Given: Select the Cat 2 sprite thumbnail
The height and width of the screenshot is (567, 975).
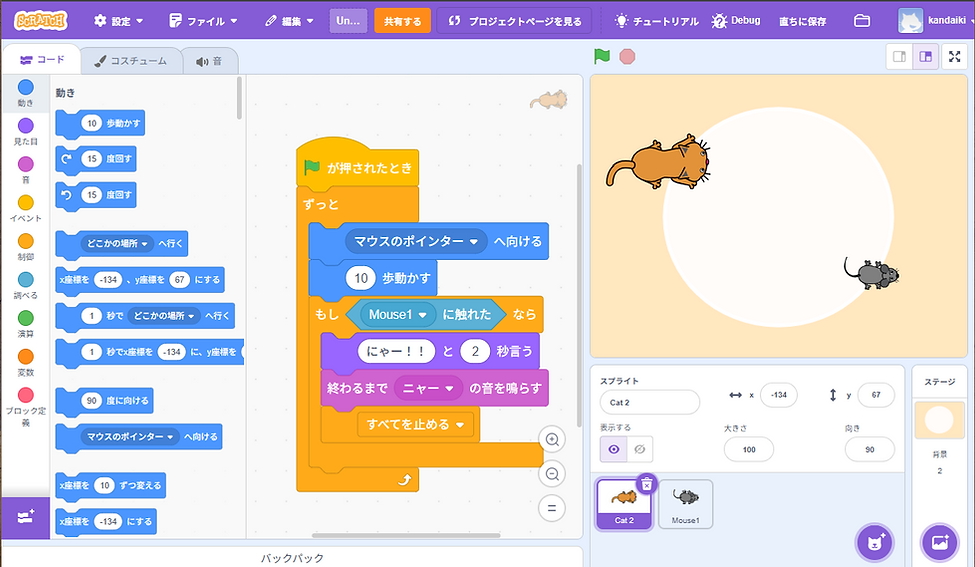Looking at the screenshot, I should click(x=624, y=504).
